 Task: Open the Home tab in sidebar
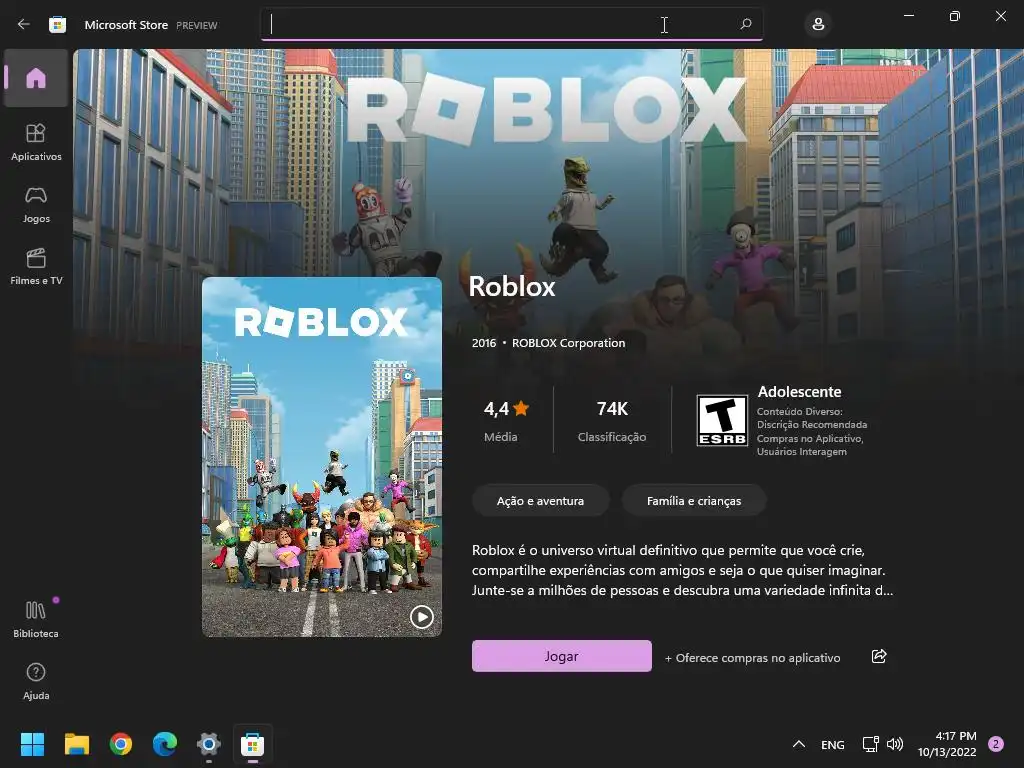[36, 78]
